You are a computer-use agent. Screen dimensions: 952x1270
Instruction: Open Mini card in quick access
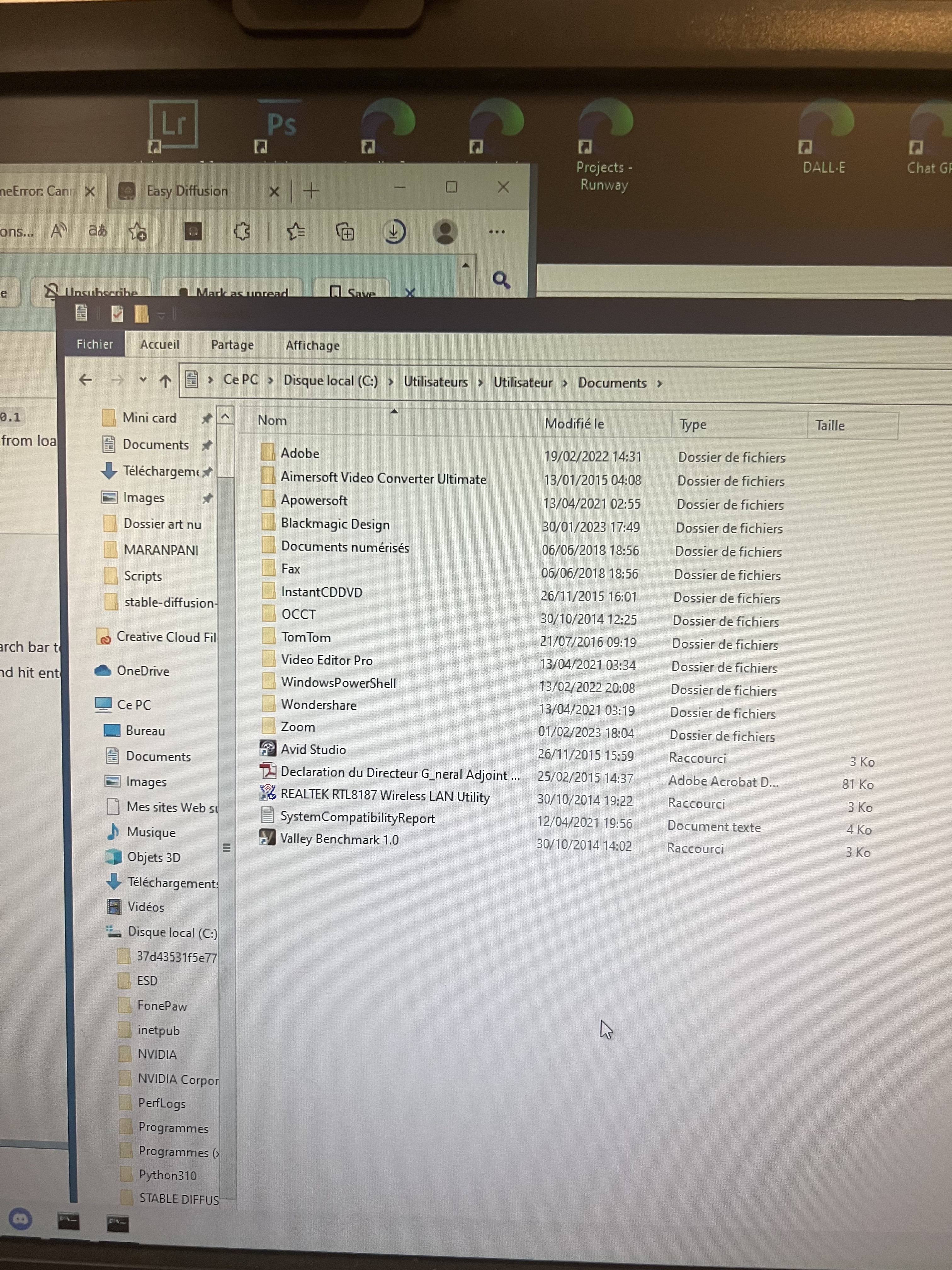(x=149, y=418)
